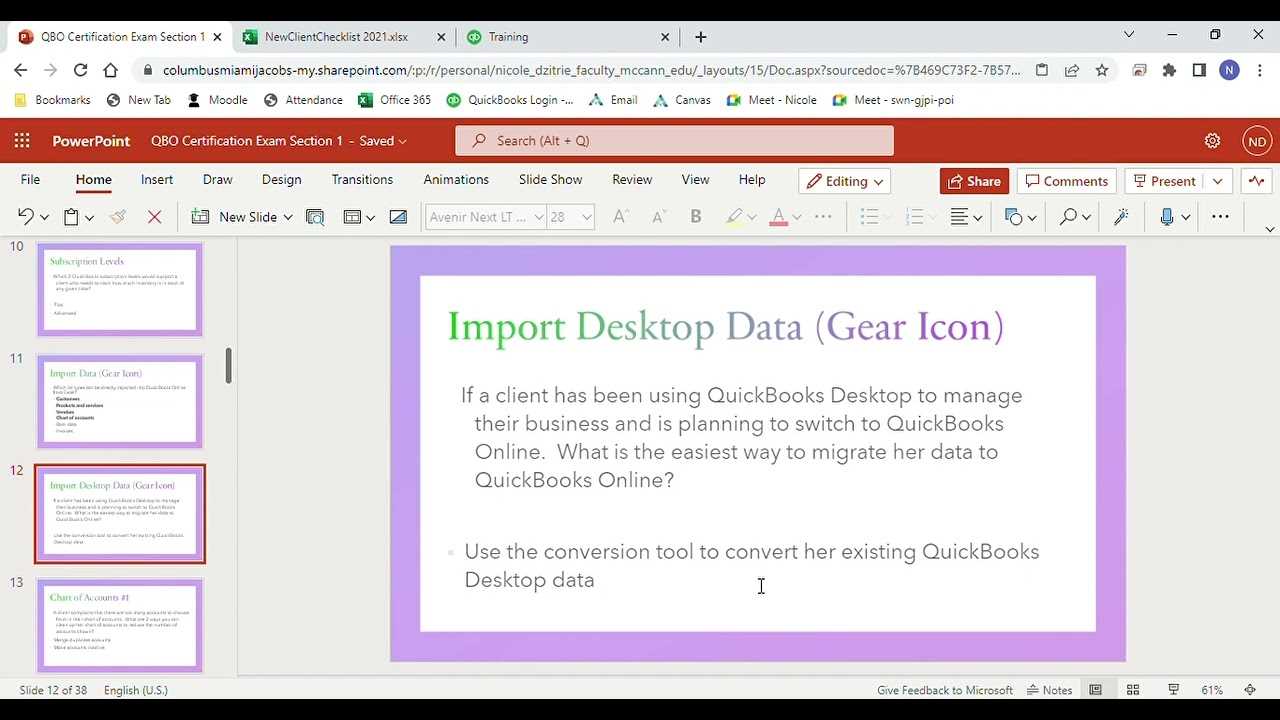Click the text alignment icon
Image resolution: width=1280 pixels, height=720 pixels.
click(959, 217)
